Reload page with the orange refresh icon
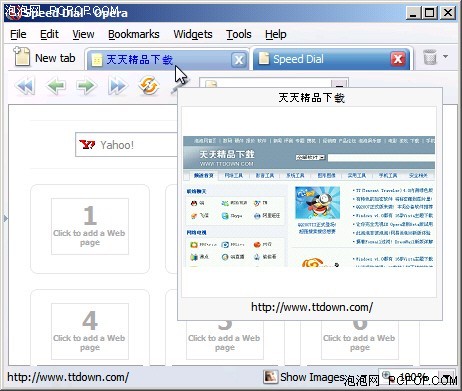The image size is (462, 391). coord(148,86)
